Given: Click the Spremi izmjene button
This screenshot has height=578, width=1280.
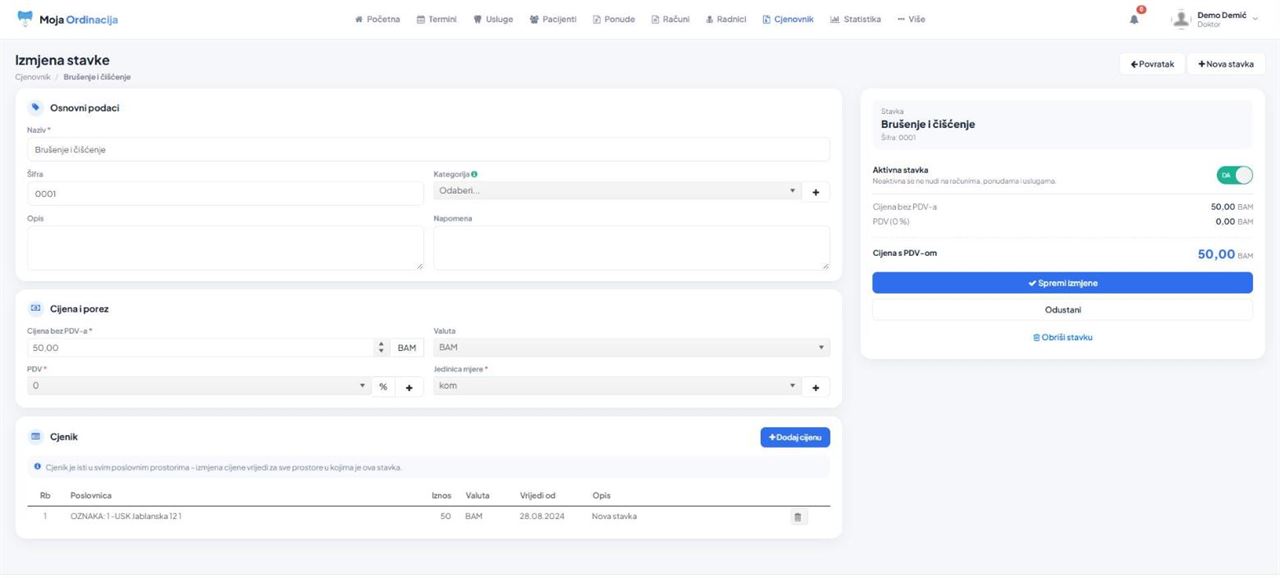Looking at the screenshot, I should click(1062, 283).
